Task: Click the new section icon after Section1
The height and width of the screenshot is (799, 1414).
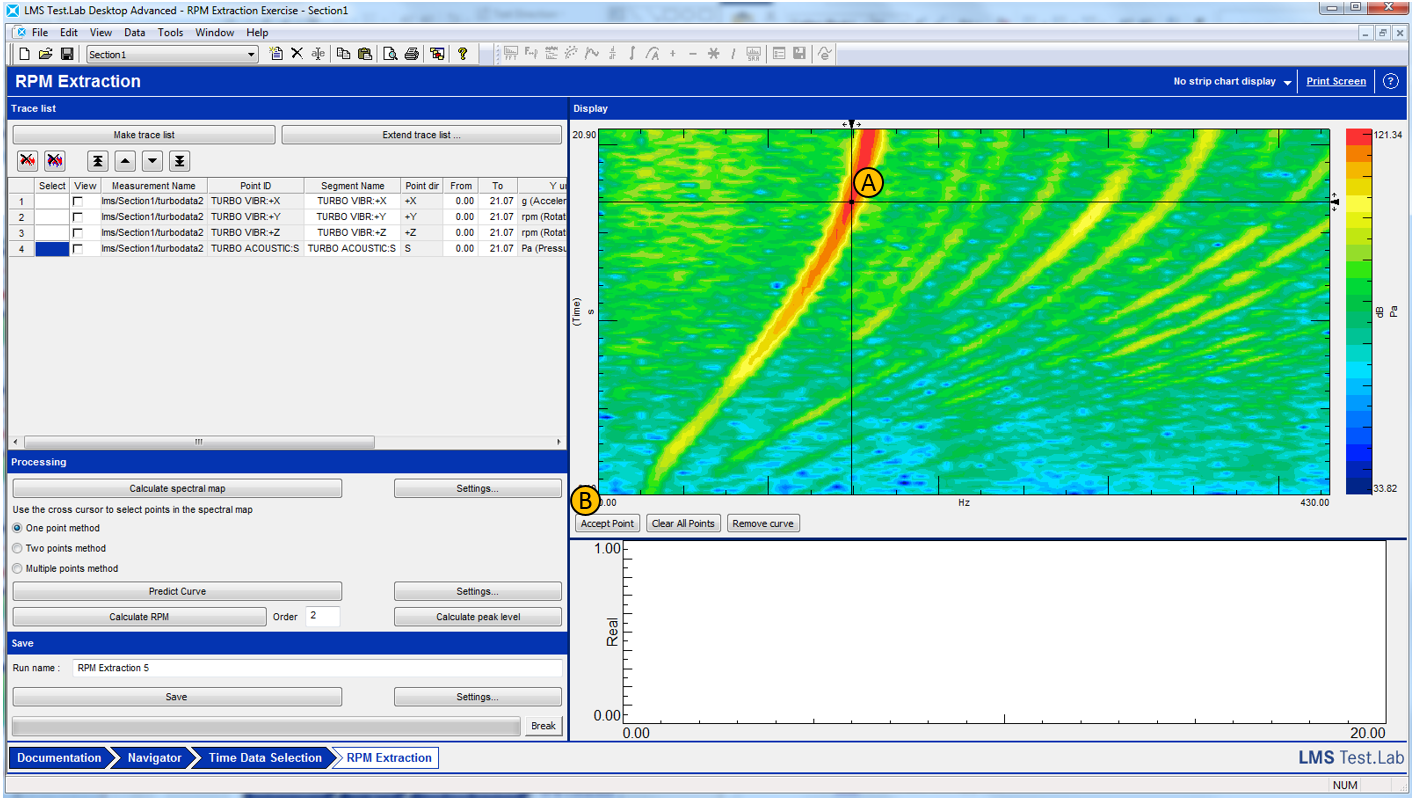Action: click(276, 54)
